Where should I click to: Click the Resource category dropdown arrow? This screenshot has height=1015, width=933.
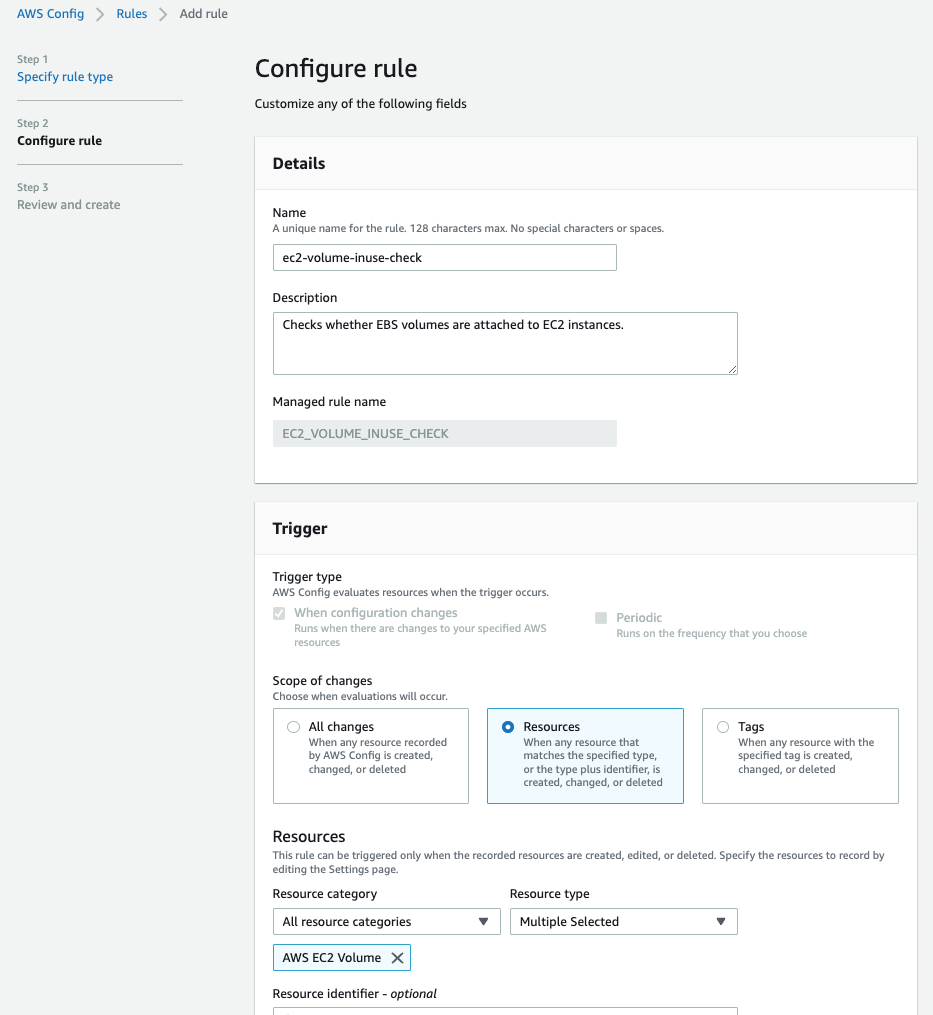coord(483,921)
